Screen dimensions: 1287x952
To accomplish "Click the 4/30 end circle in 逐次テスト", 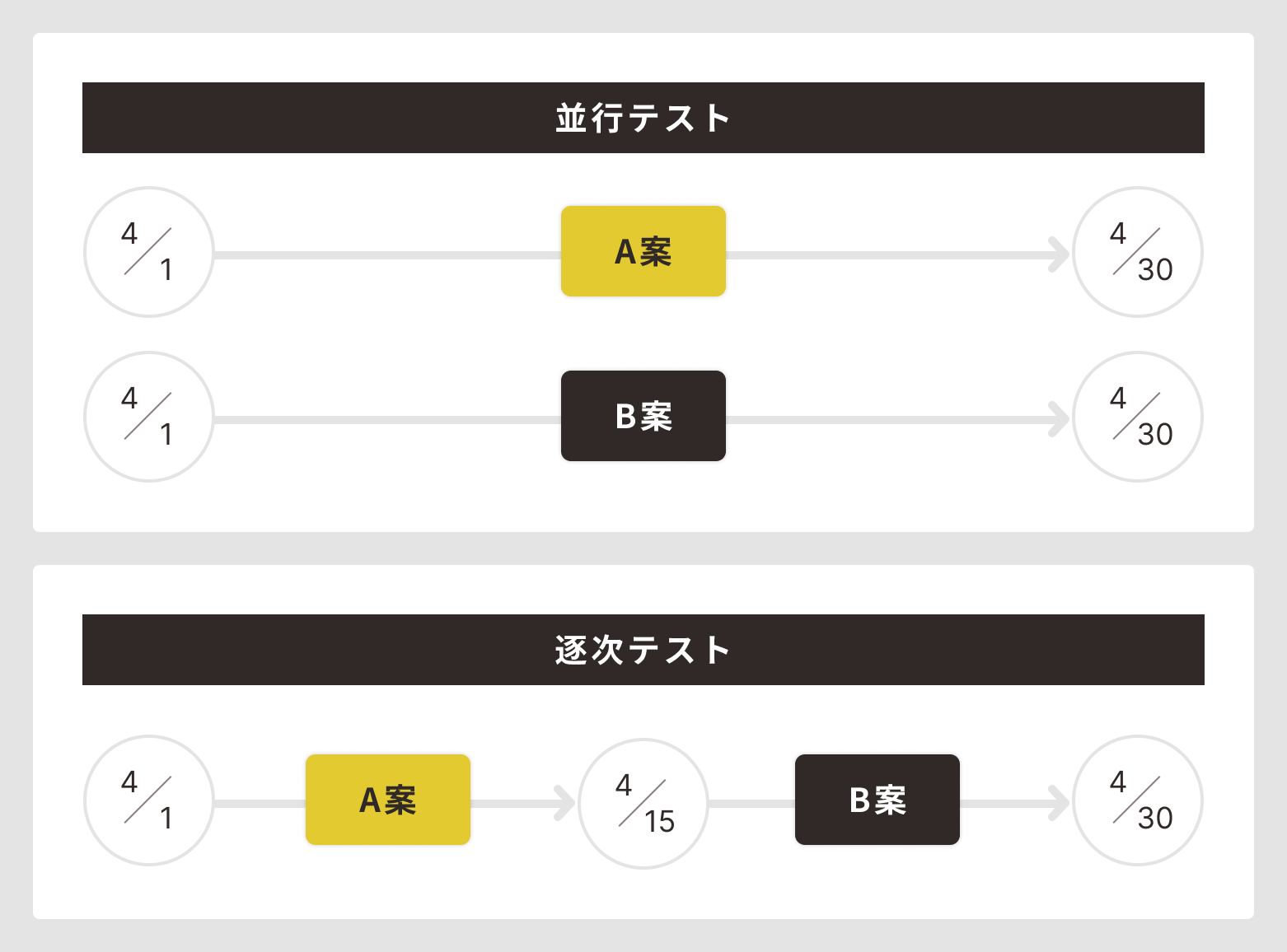I will [x=1138, y=800].
